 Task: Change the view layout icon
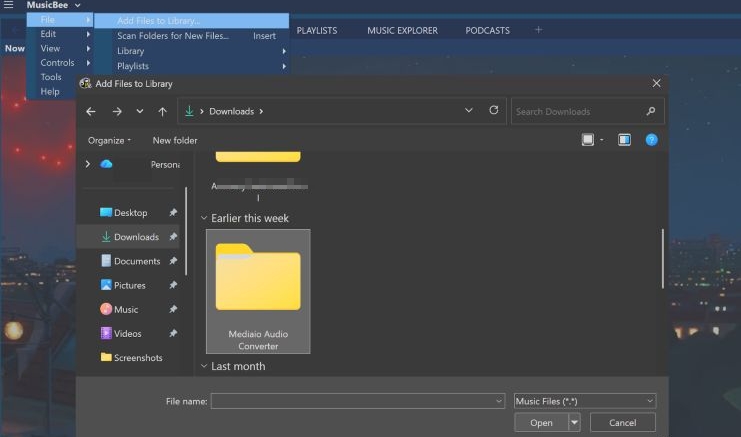(x=587, y=140)
